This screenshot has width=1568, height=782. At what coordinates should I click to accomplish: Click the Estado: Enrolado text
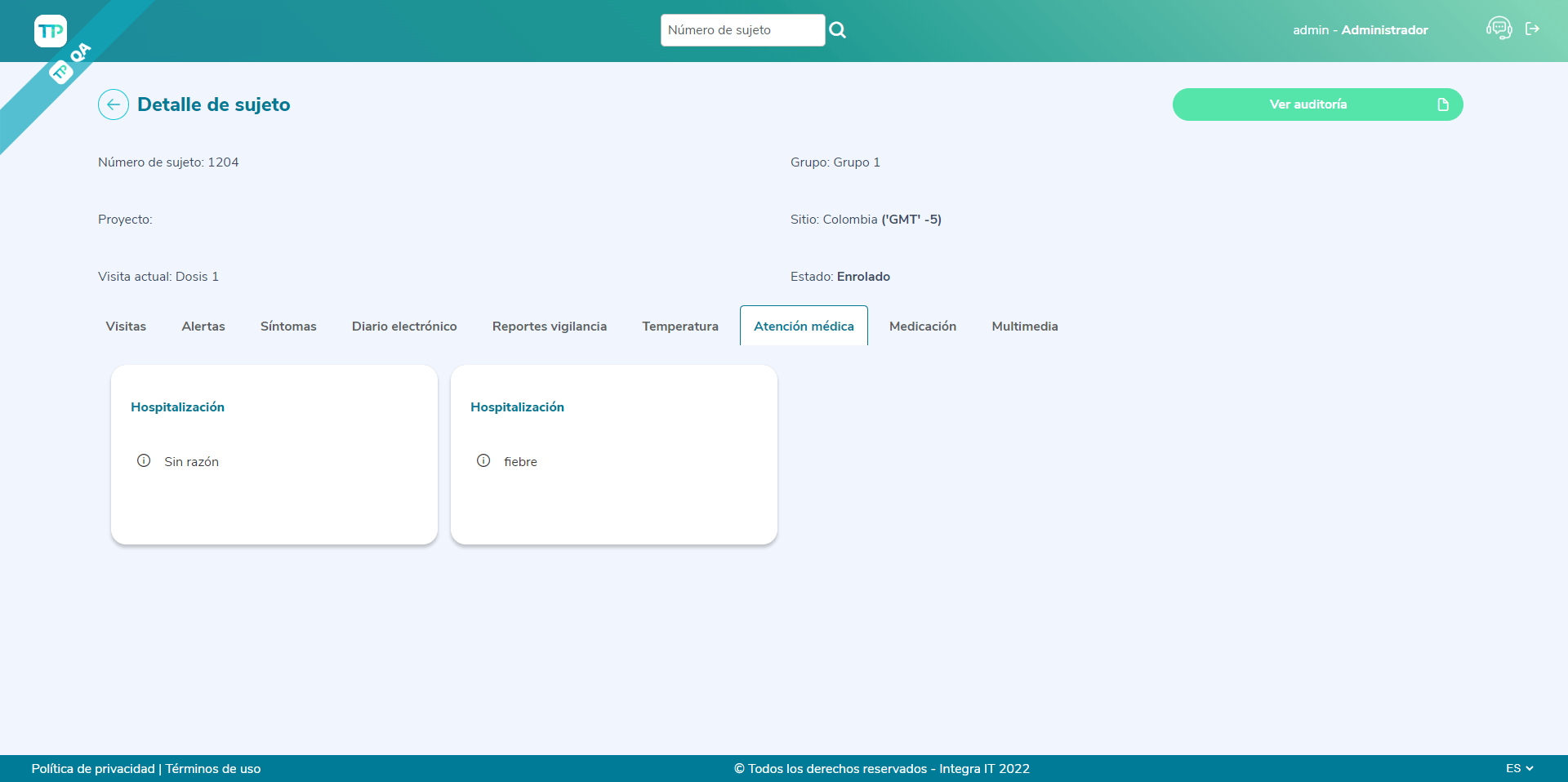(x=840, y=277)
